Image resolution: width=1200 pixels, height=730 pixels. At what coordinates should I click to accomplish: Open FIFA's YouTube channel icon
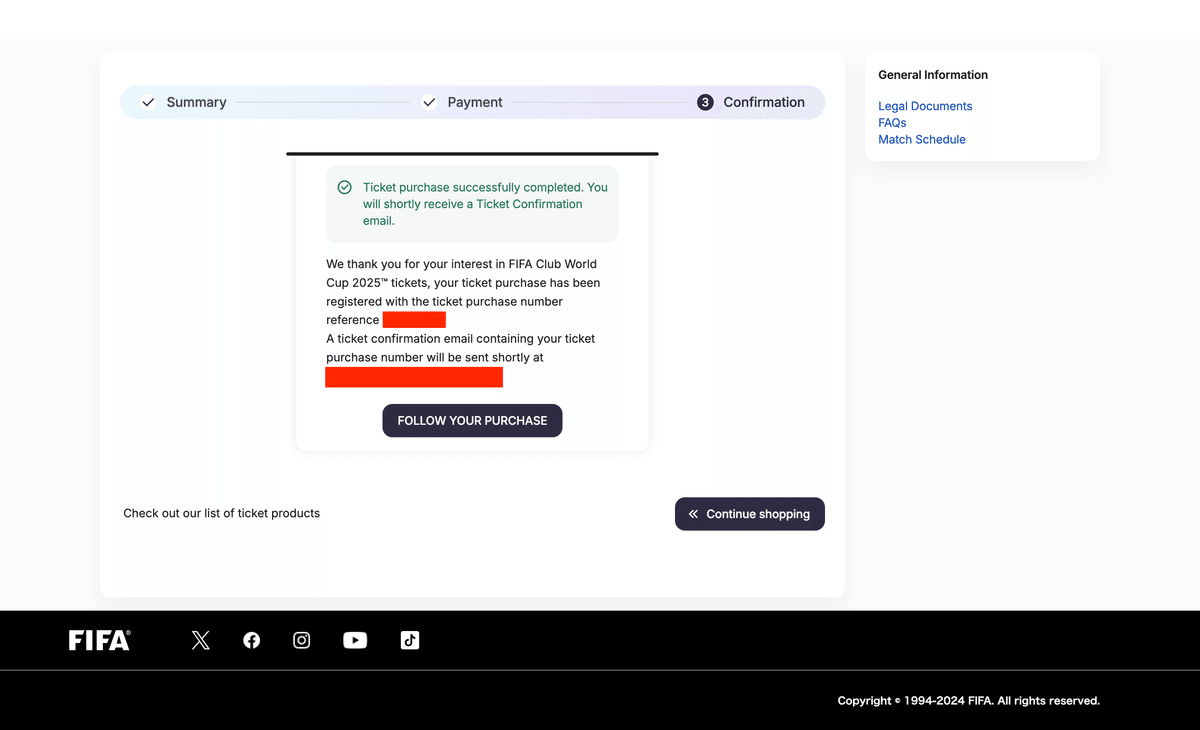tap(355, 640)
